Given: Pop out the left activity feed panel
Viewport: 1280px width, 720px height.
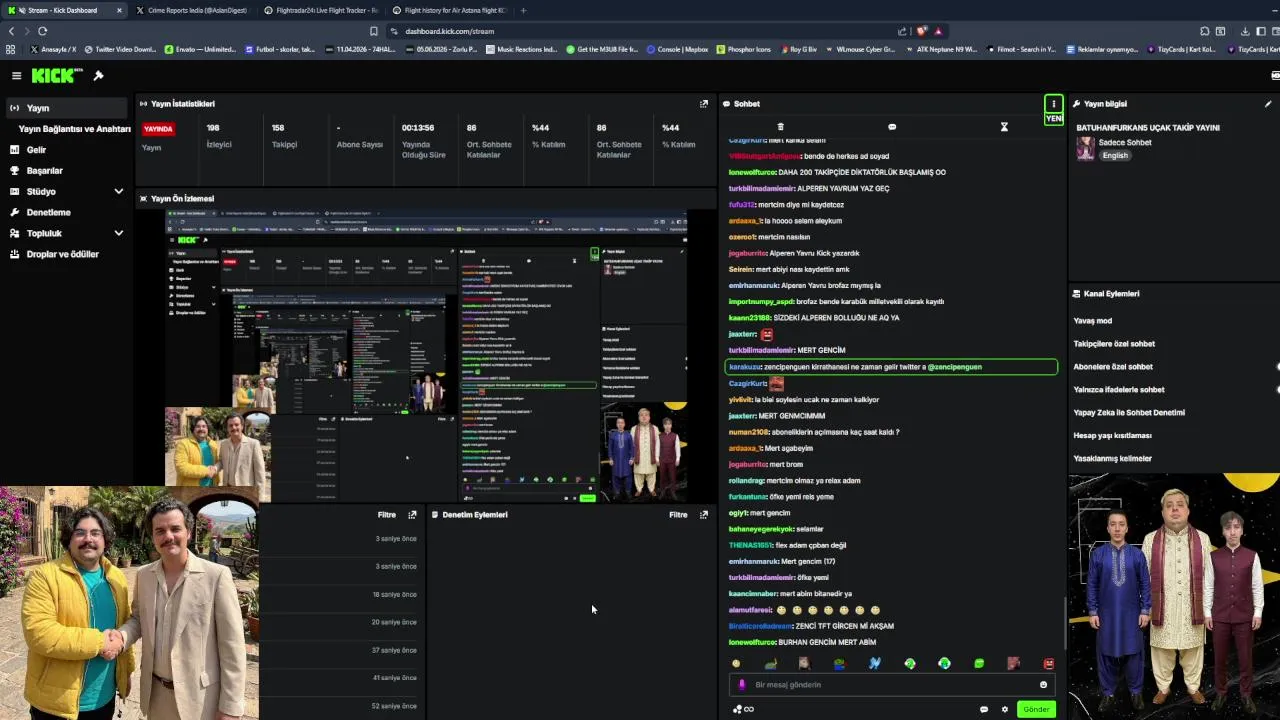Looking at the screenshot, I should click(x=412, y=514).
